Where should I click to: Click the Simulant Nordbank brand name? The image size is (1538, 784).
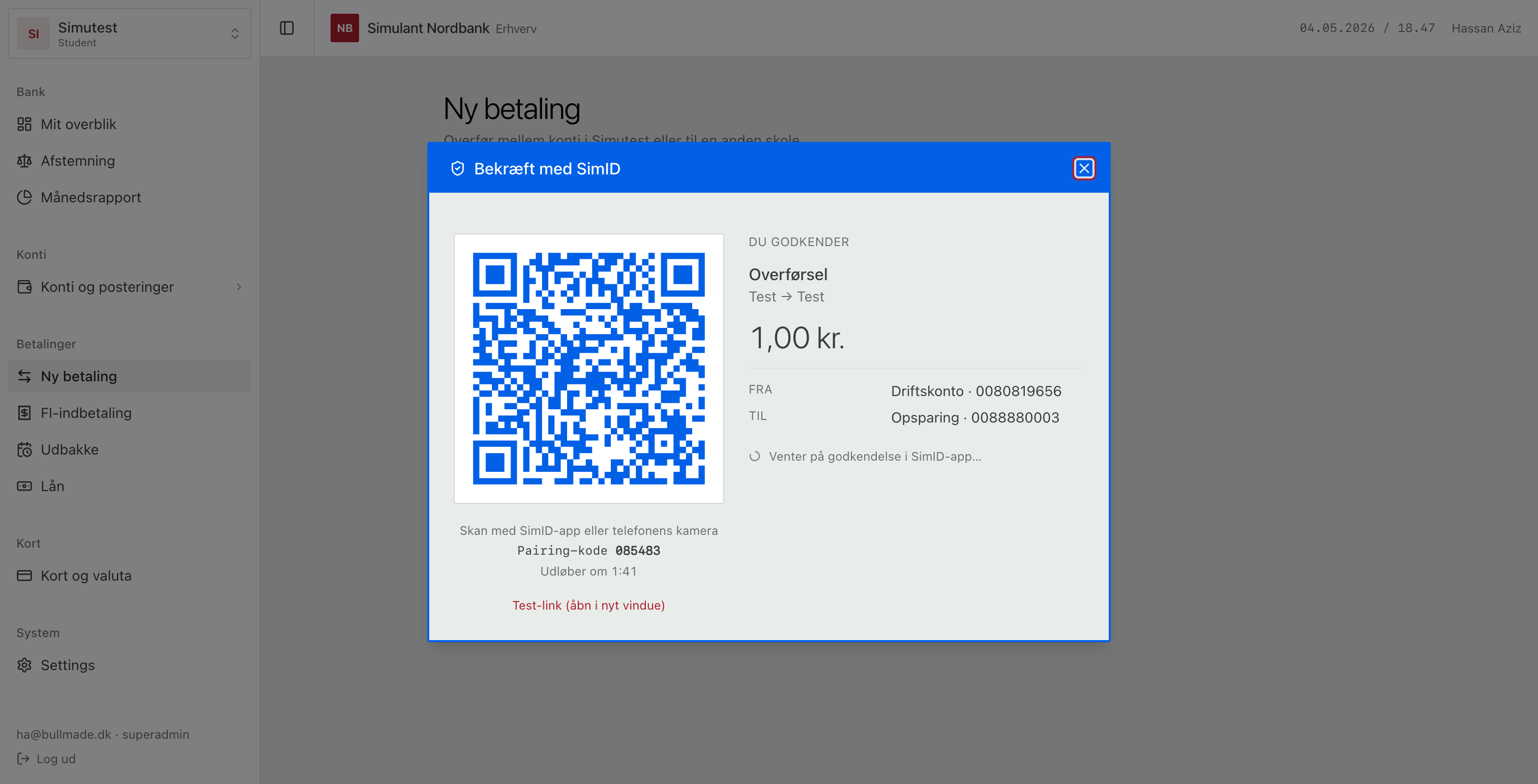428,28
